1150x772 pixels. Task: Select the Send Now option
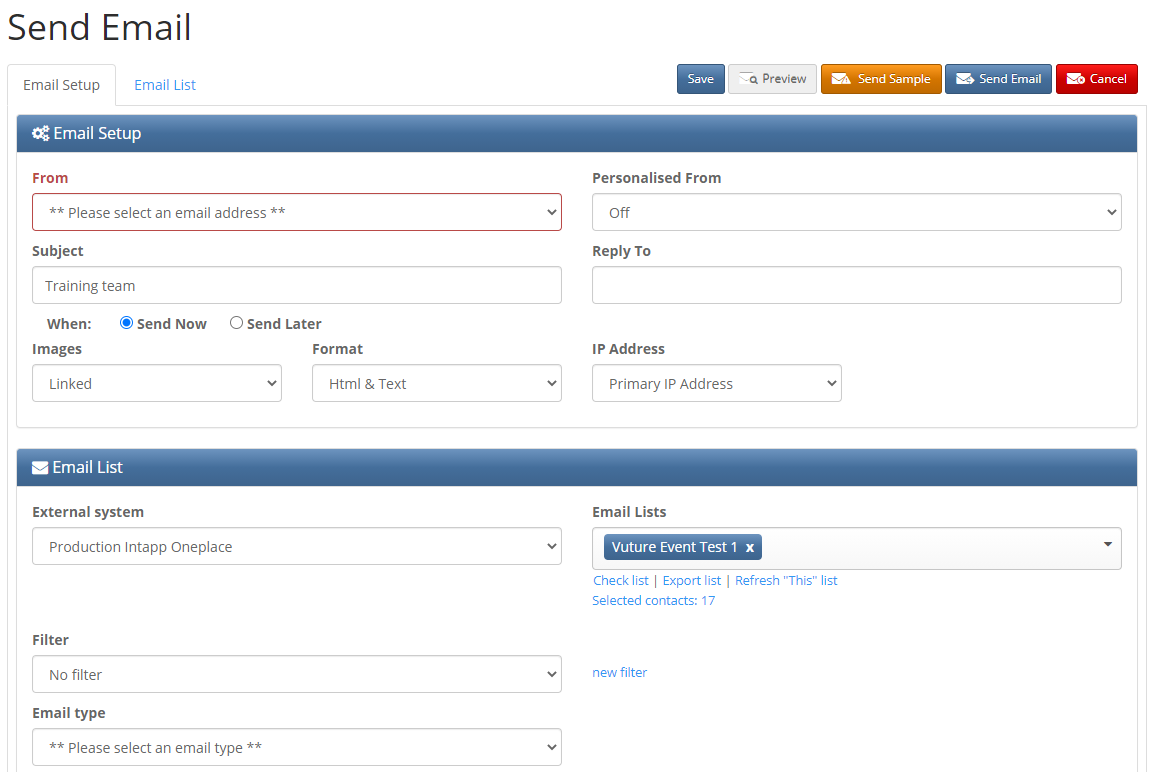[x=126, y=322]
